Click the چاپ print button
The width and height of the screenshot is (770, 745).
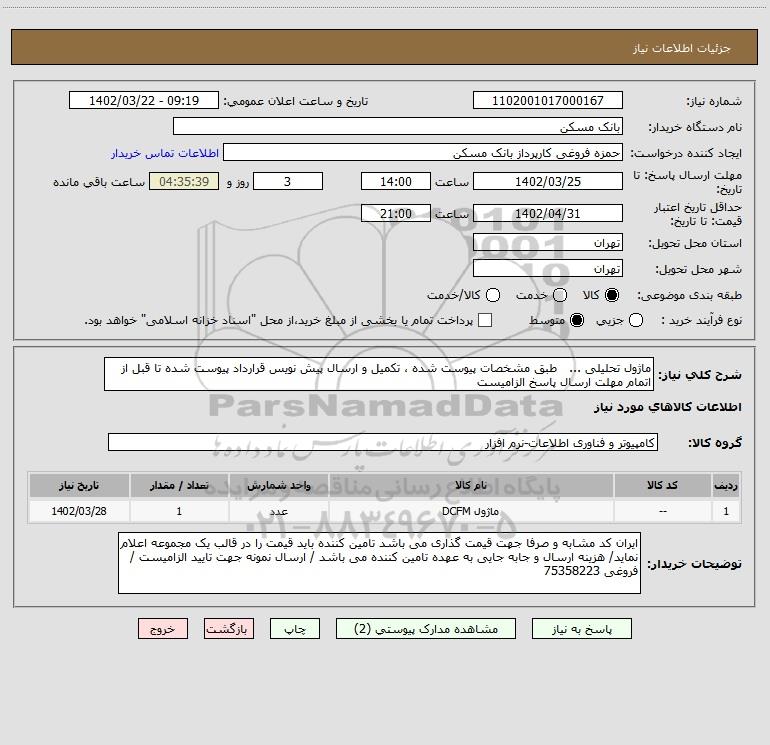[295, 629]
